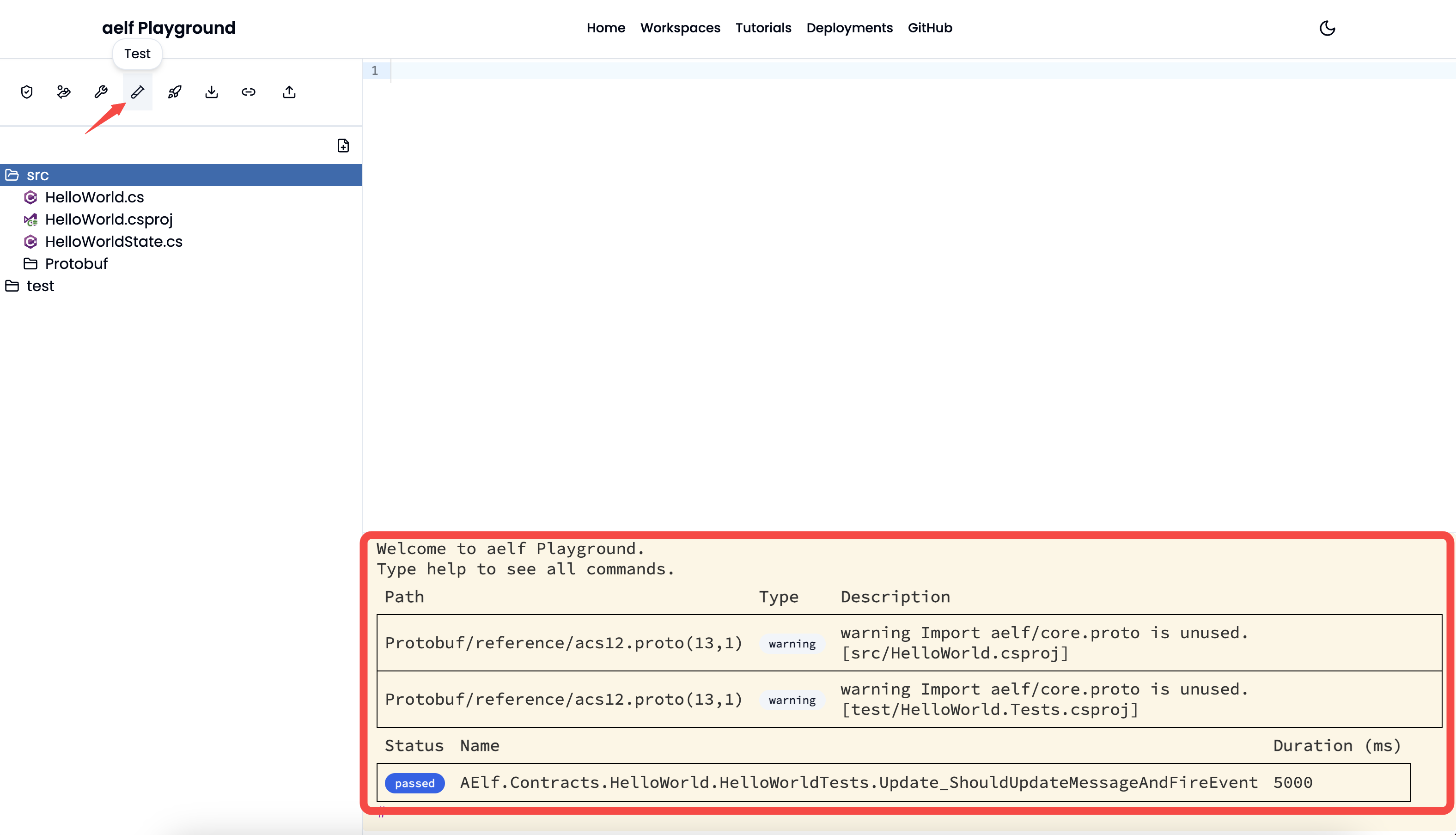Expand the test folder in file tree

tap(41, 285)
